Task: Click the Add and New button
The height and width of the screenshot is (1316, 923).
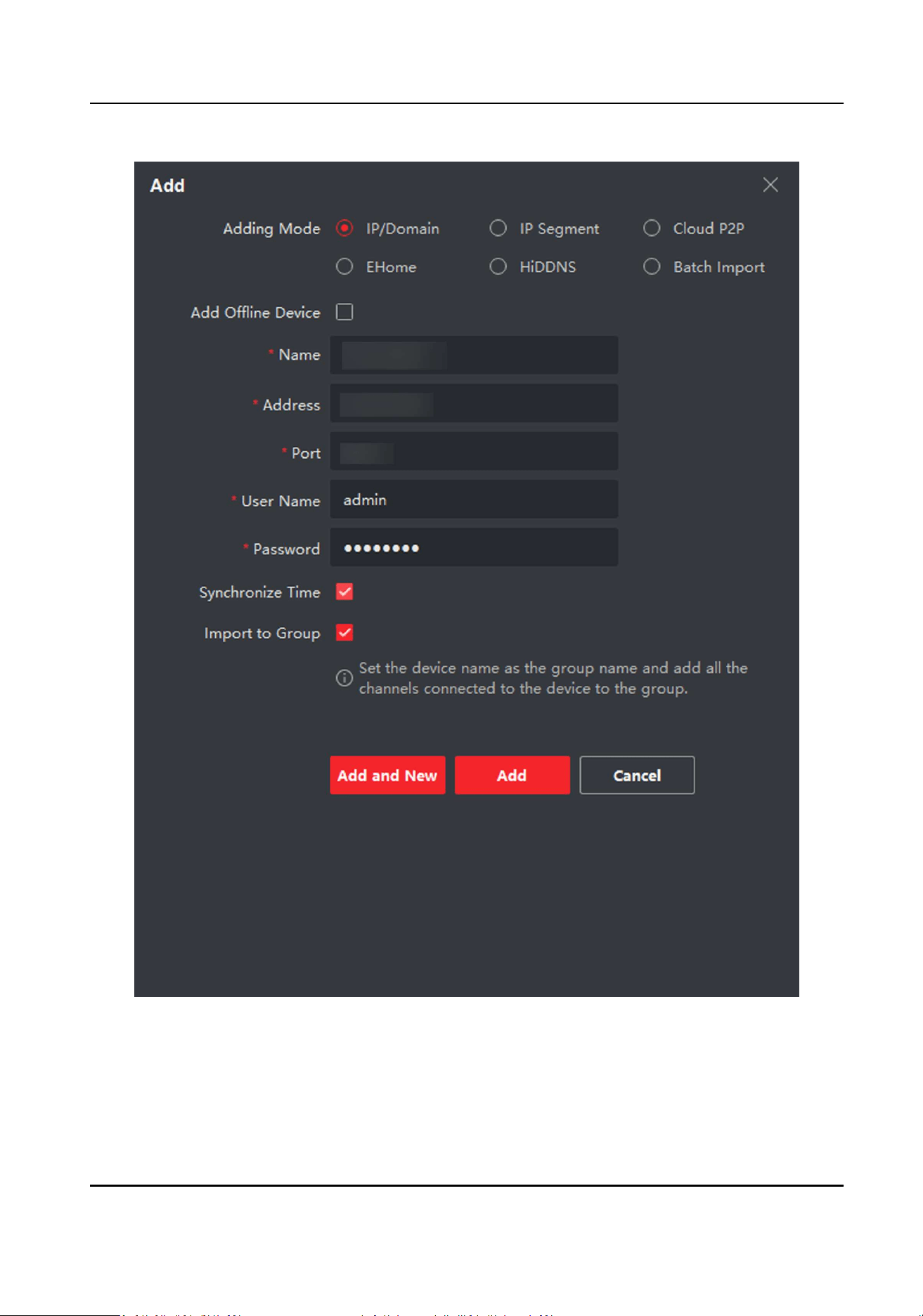Action: 387,775
